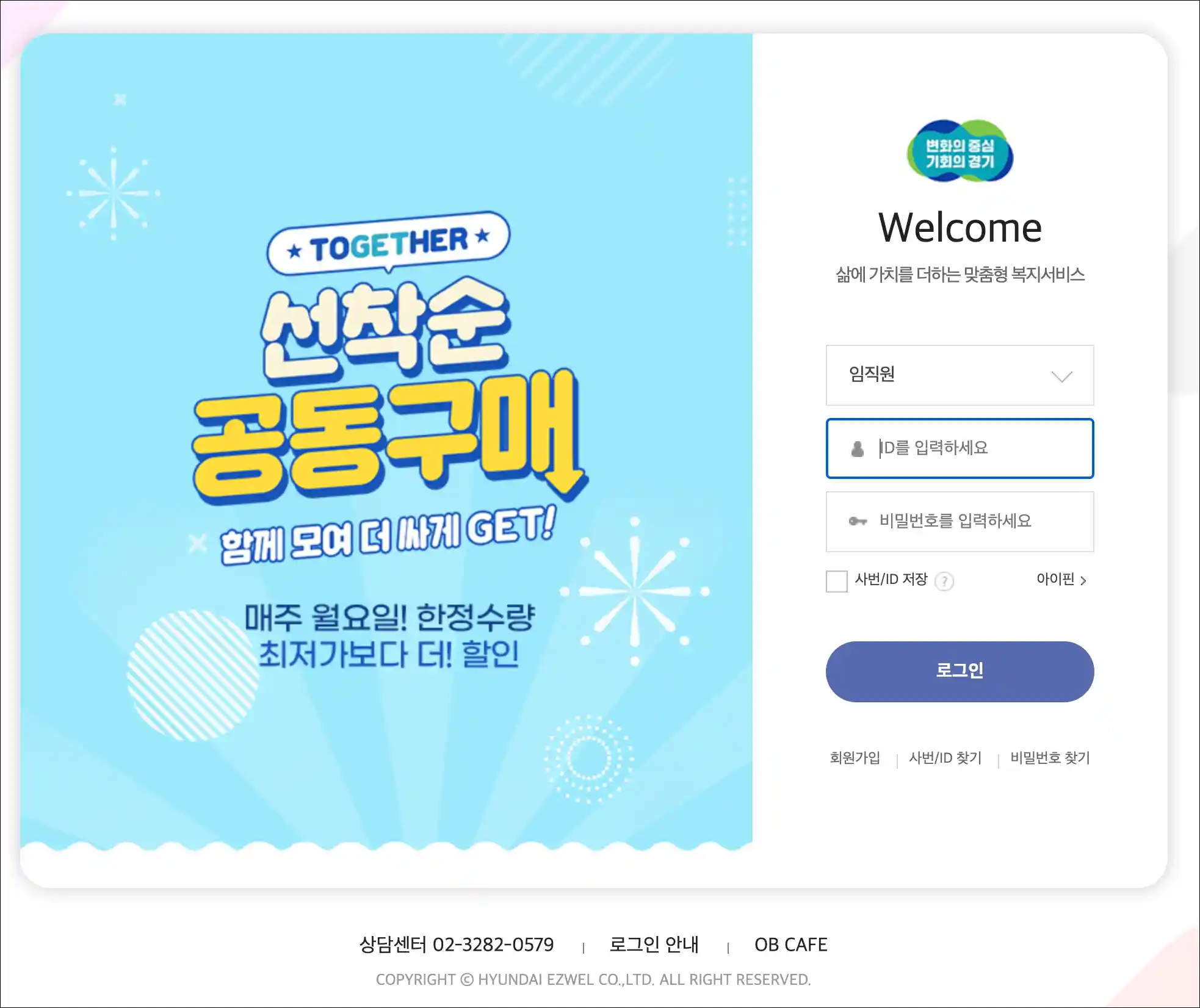Open the 임직원 user type dropdown
Viewport: 1200px width, 1008px height.
[x=960, y=375]
